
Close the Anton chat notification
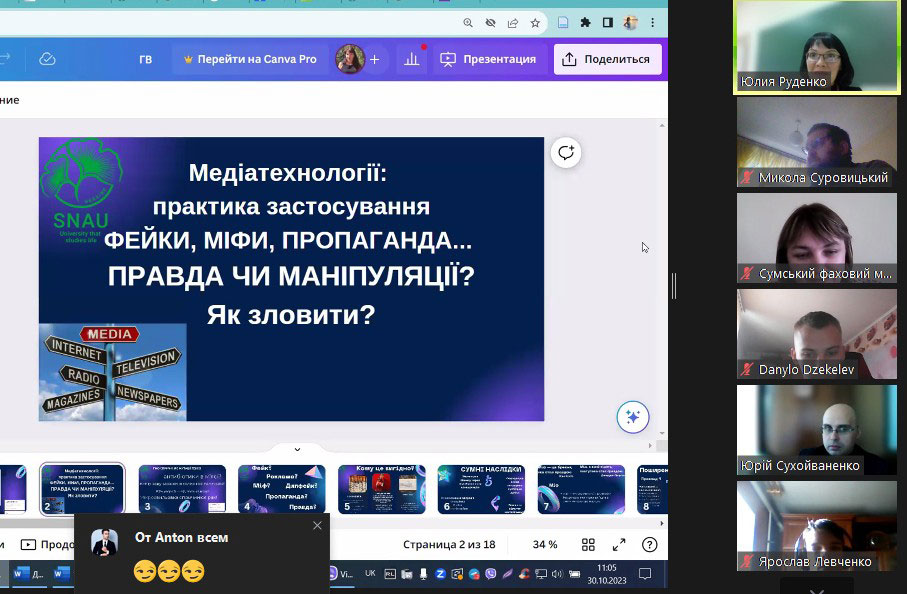317,525
